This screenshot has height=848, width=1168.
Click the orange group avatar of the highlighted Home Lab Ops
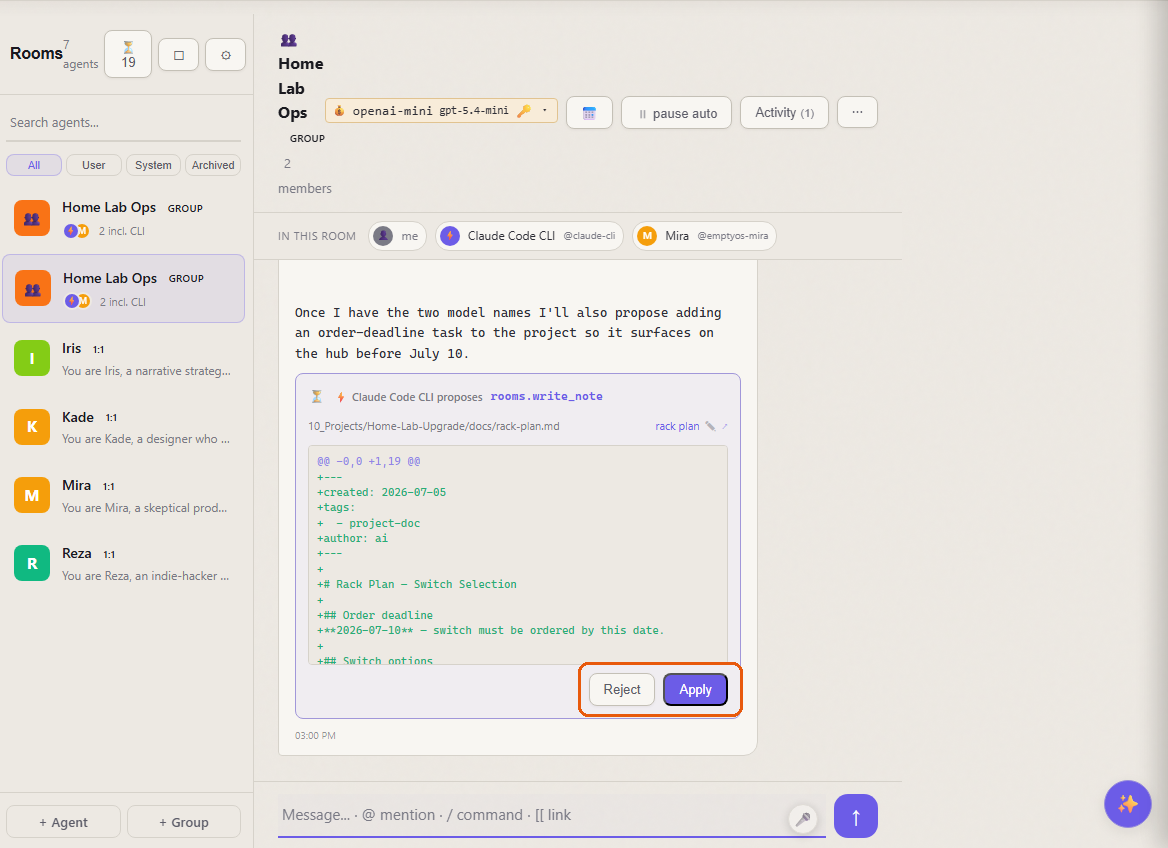point(33,289)
